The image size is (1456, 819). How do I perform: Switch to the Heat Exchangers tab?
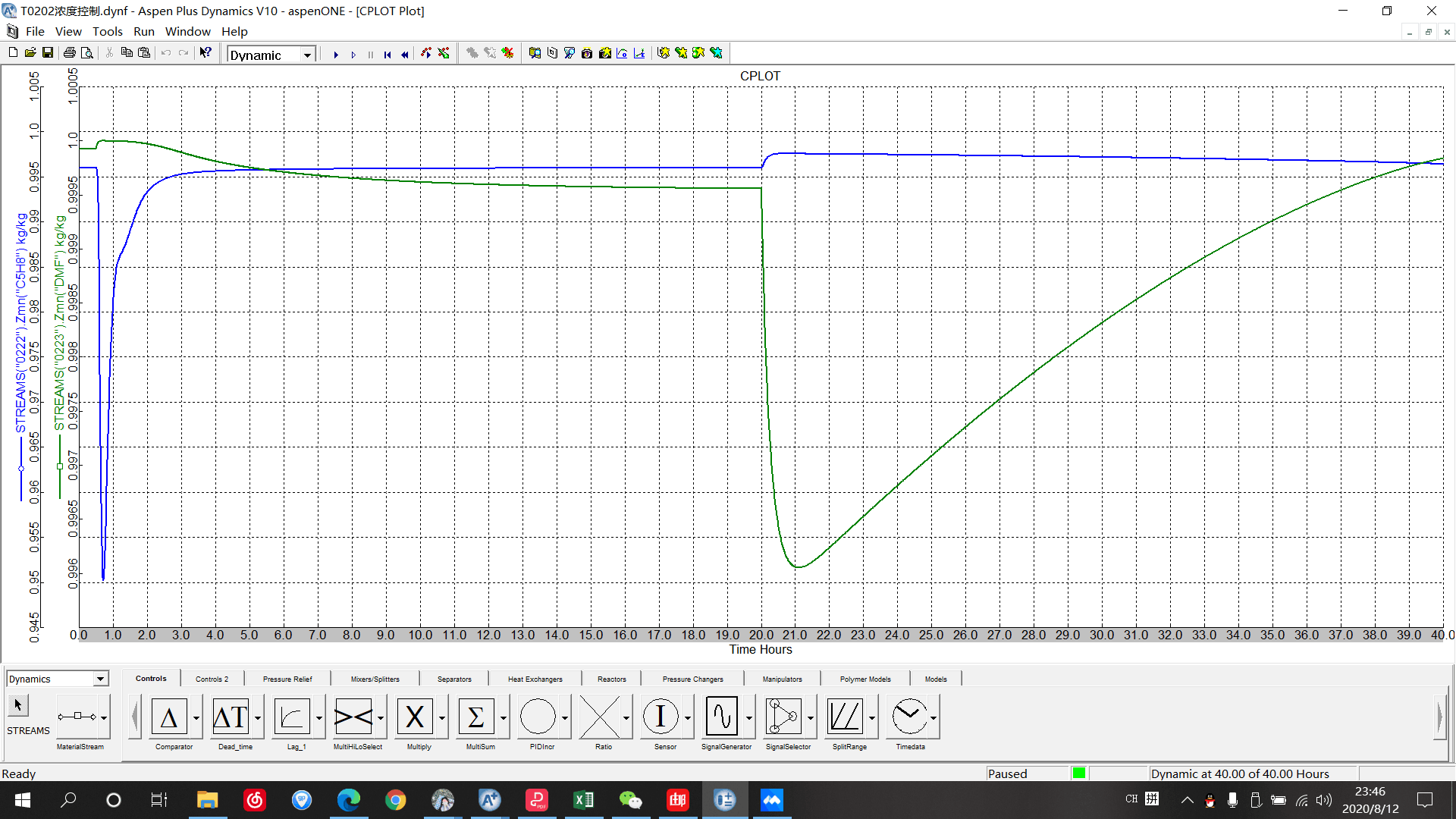pos(535,679)
